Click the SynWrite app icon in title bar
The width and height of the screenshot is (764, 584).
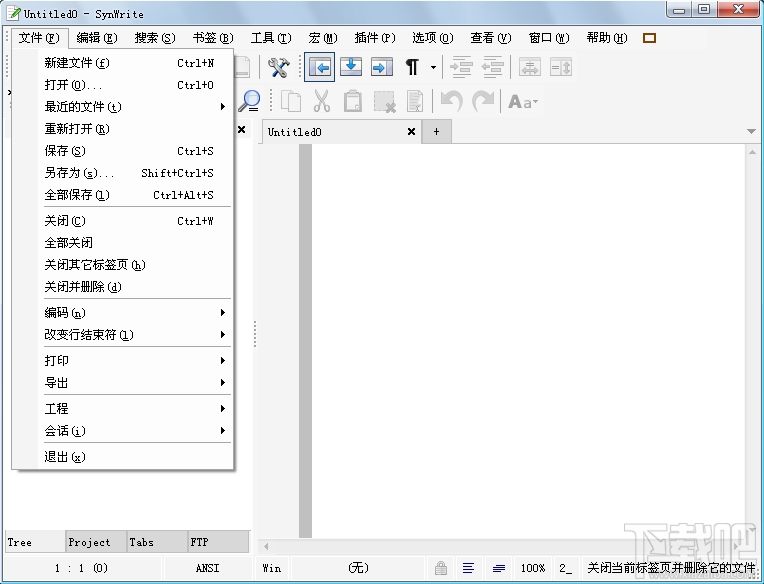[x=14, y=13]
